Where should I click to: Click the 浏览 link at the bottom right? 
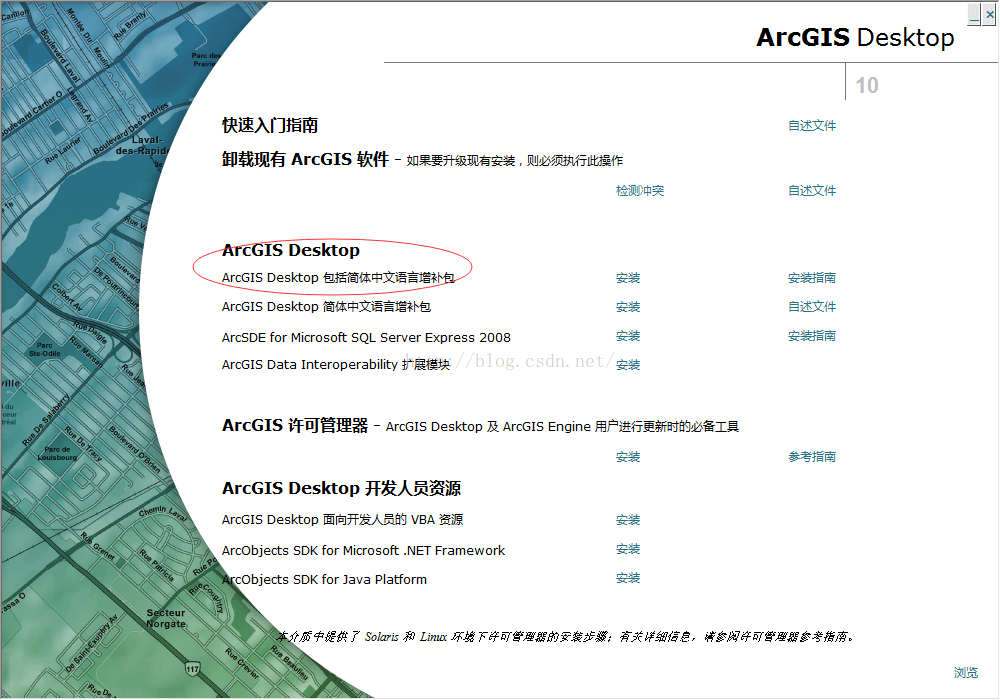pyautogui.click(x=966, y=673)
